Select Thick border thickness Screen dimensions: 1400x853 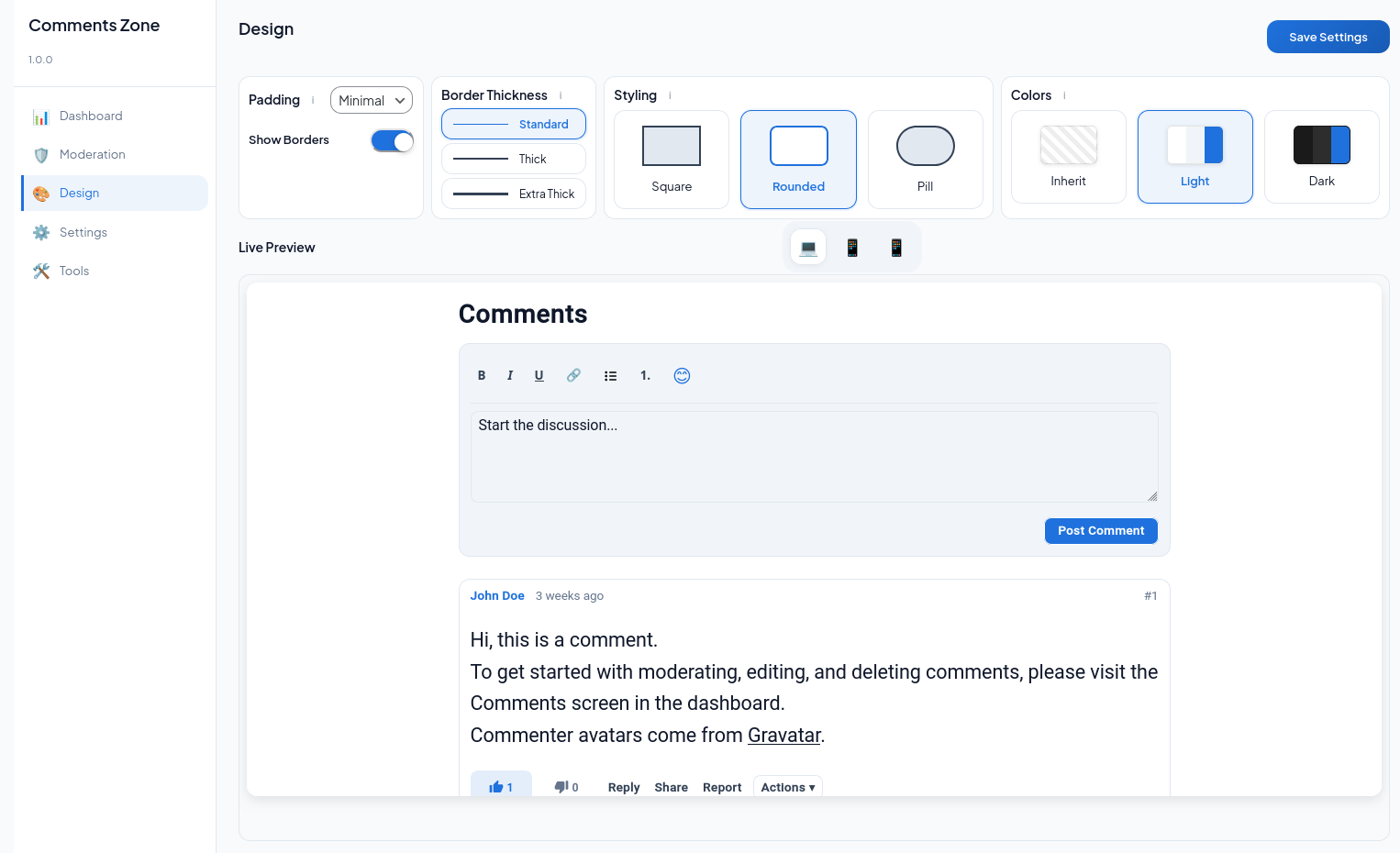point(514,159)
